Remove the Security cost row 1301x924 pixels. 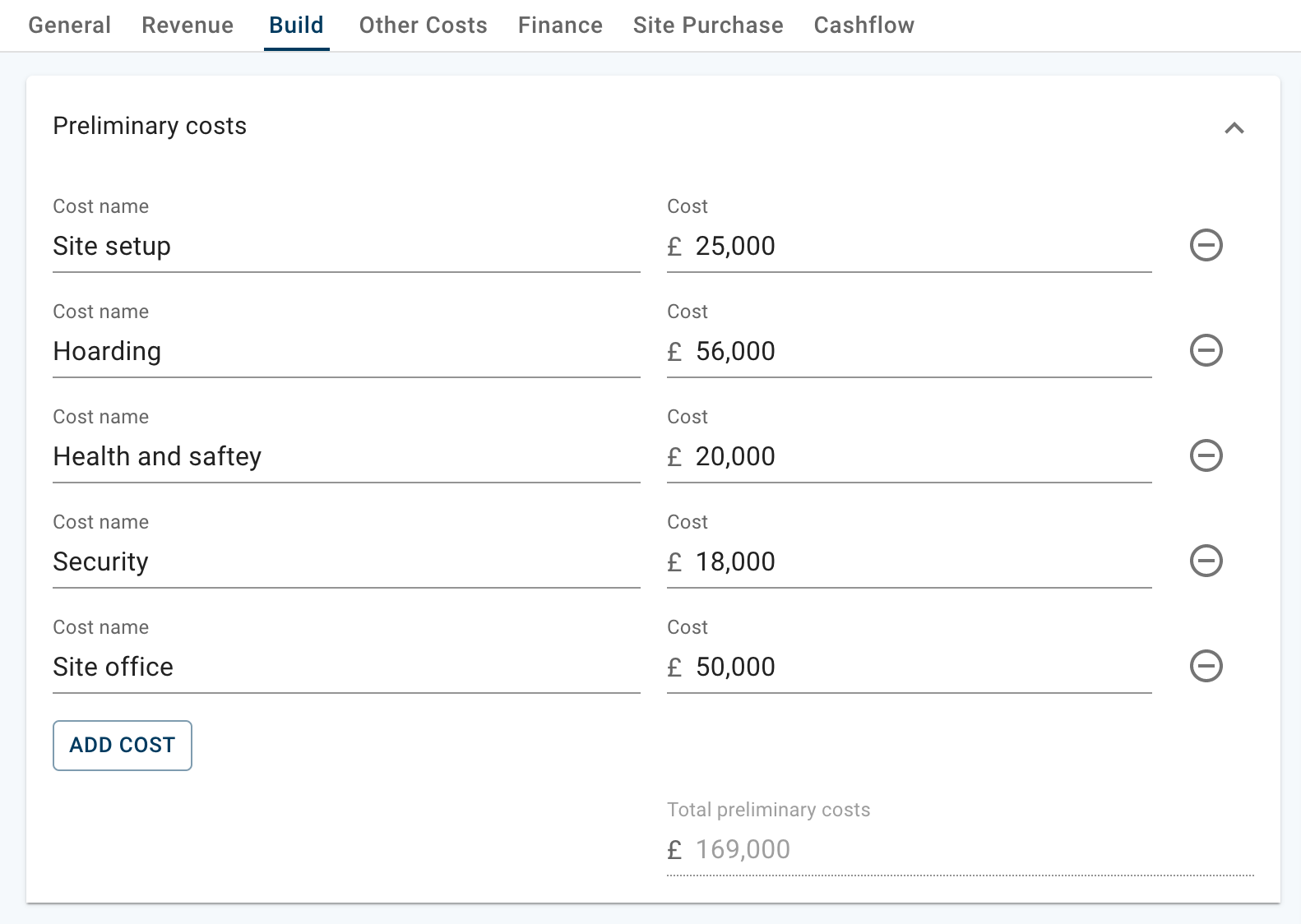1206,561
